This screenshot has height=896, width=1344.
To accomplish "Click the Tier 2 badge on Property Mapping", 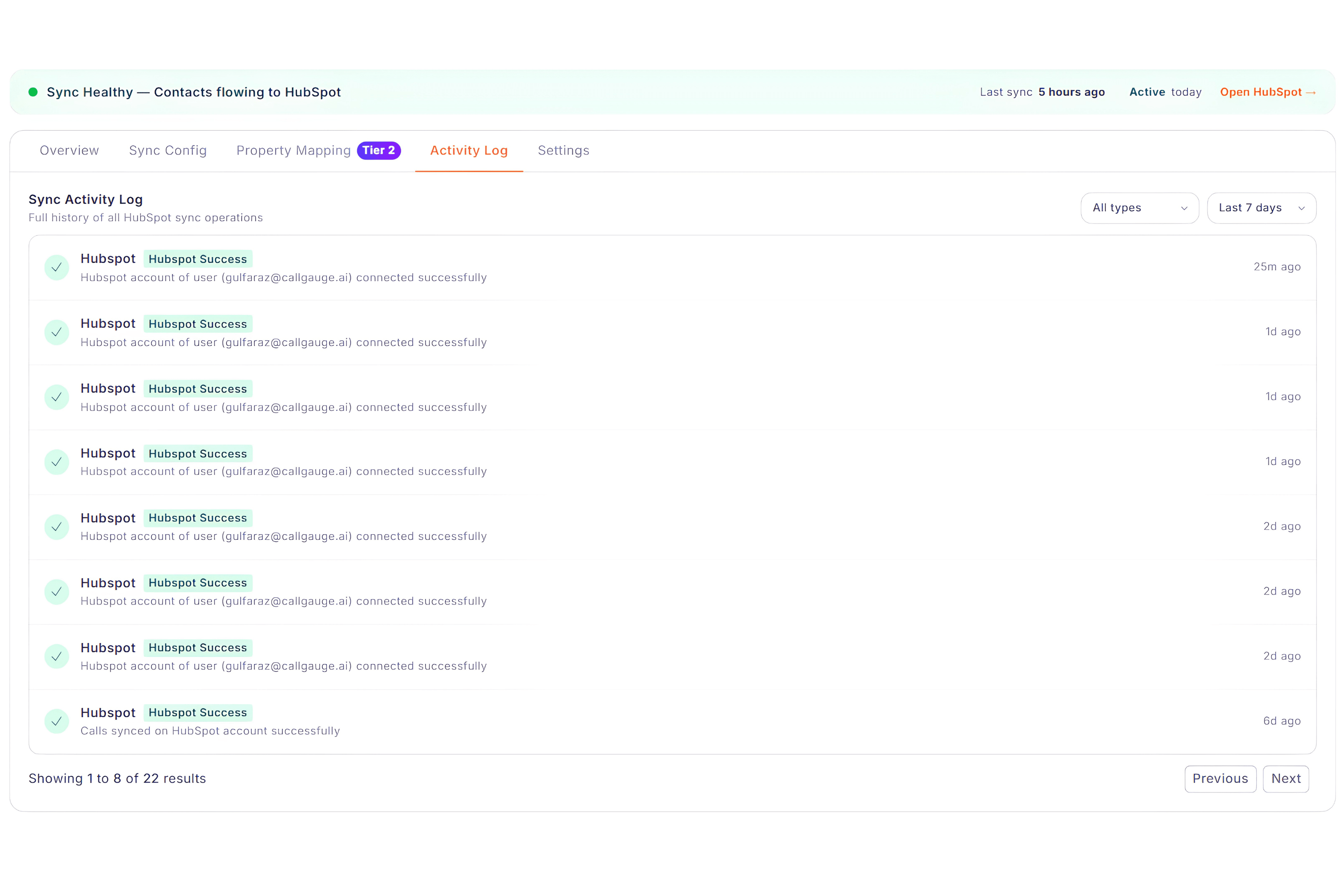I will tap(379, 150).
